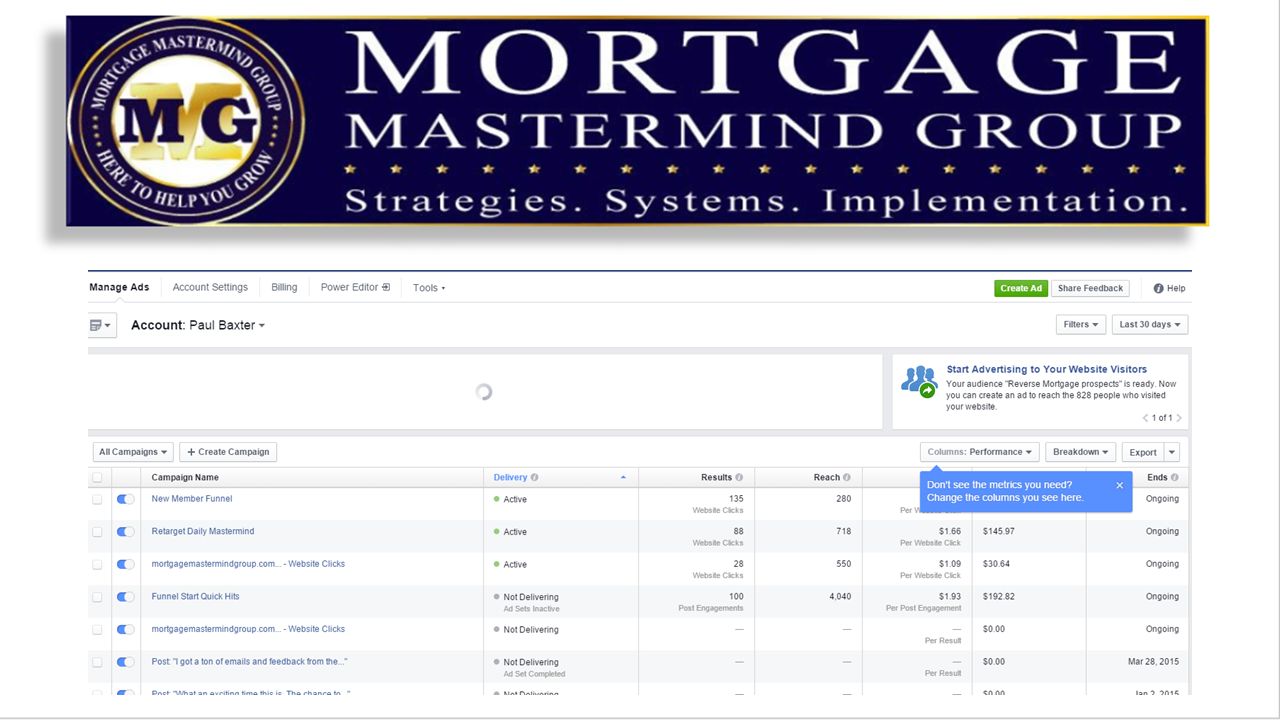
Task: Click the 4,040 reach value
Action: pyautogui.click(x=839, y=597)
